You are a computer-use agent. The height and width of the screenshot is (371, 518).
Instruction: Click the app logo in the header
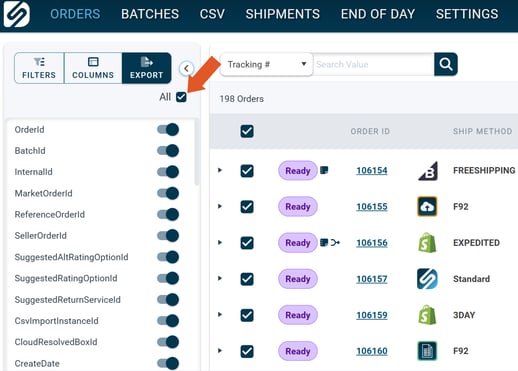(x=17, y=14)
